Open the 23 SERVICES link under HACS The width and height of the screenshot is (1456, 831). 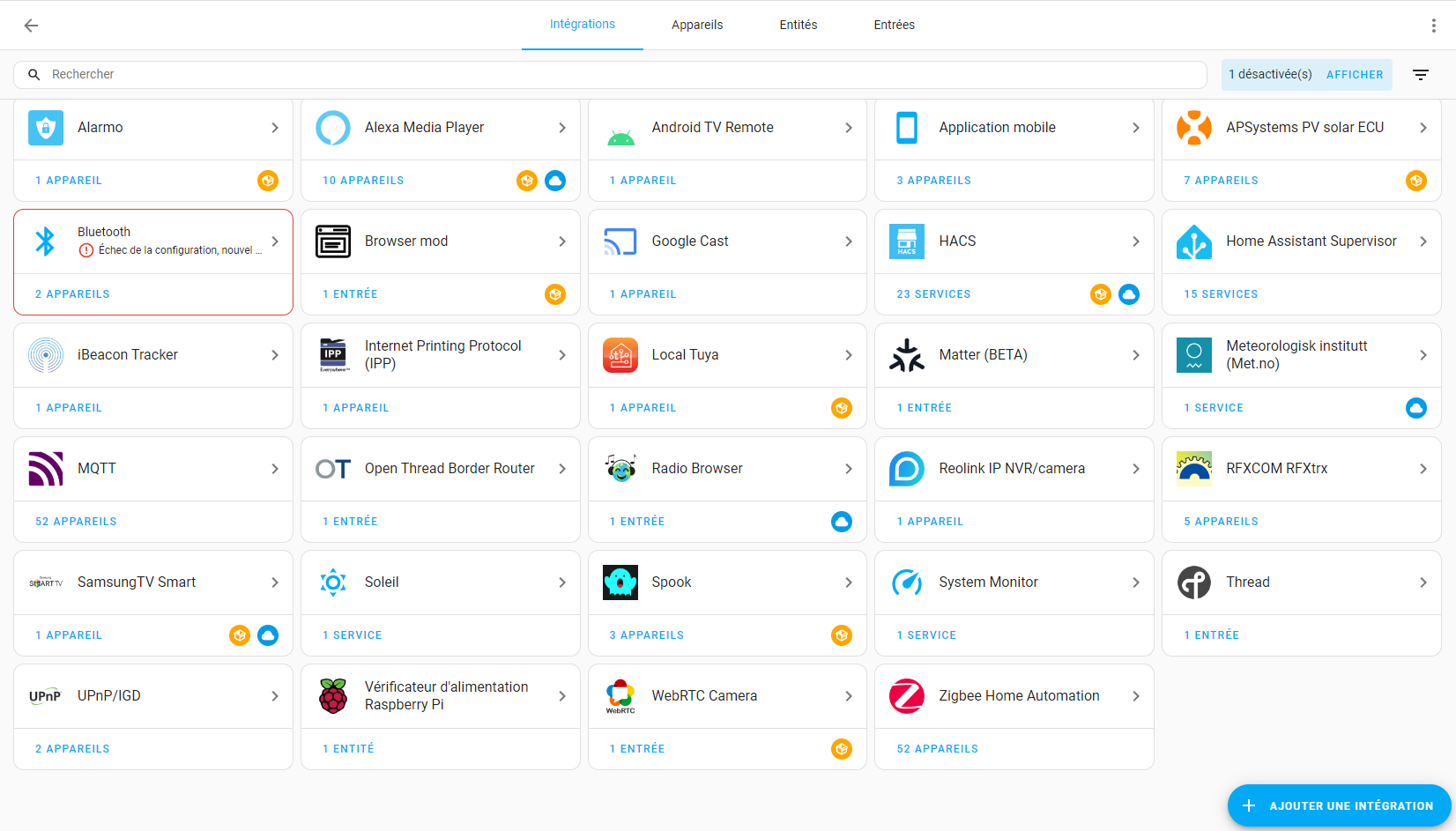934,294
